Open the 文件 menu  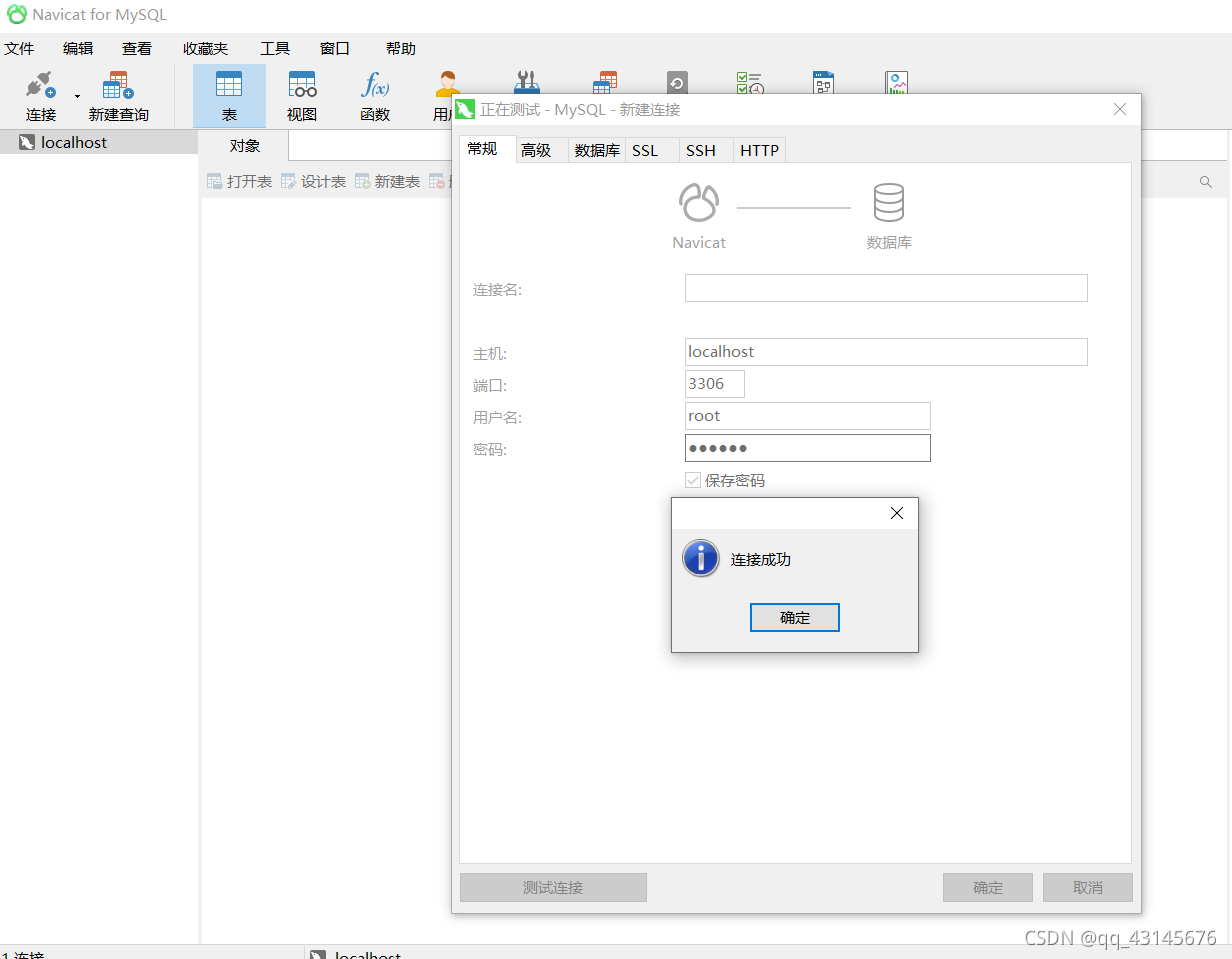click(19, 48)
